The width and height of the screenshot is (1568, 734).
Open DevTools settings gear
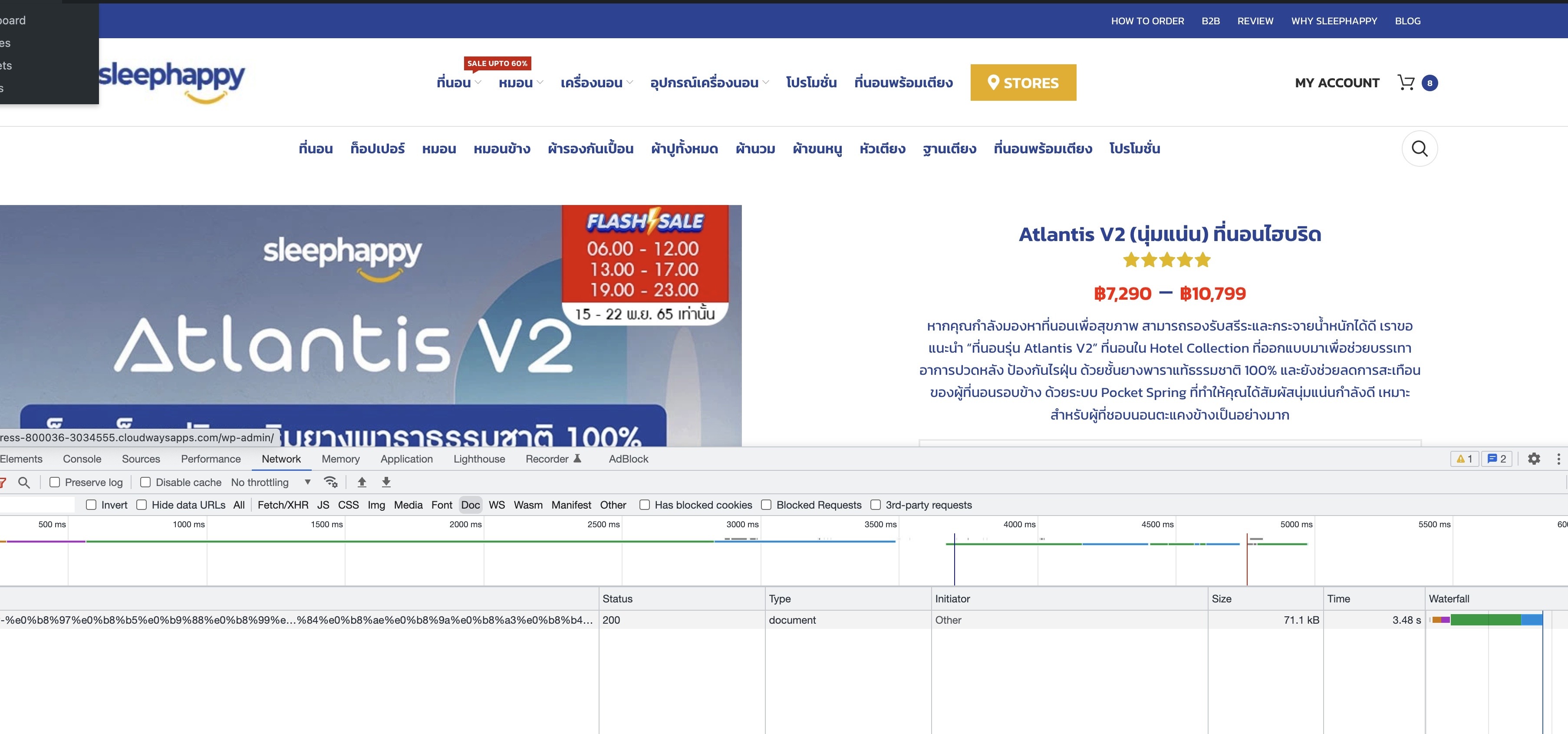(x=1533, y=459)
